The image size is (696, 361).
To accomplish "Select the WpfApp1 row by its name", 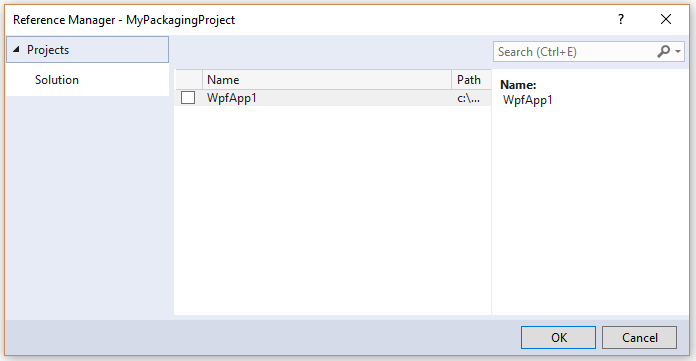I will coord(232,98).
